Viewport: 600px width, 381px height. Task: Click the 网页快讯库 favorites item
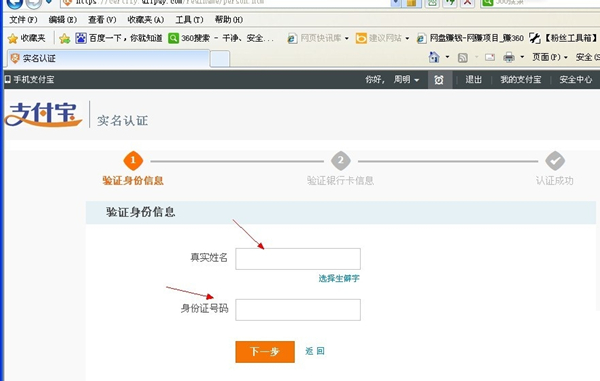point(315,38)
